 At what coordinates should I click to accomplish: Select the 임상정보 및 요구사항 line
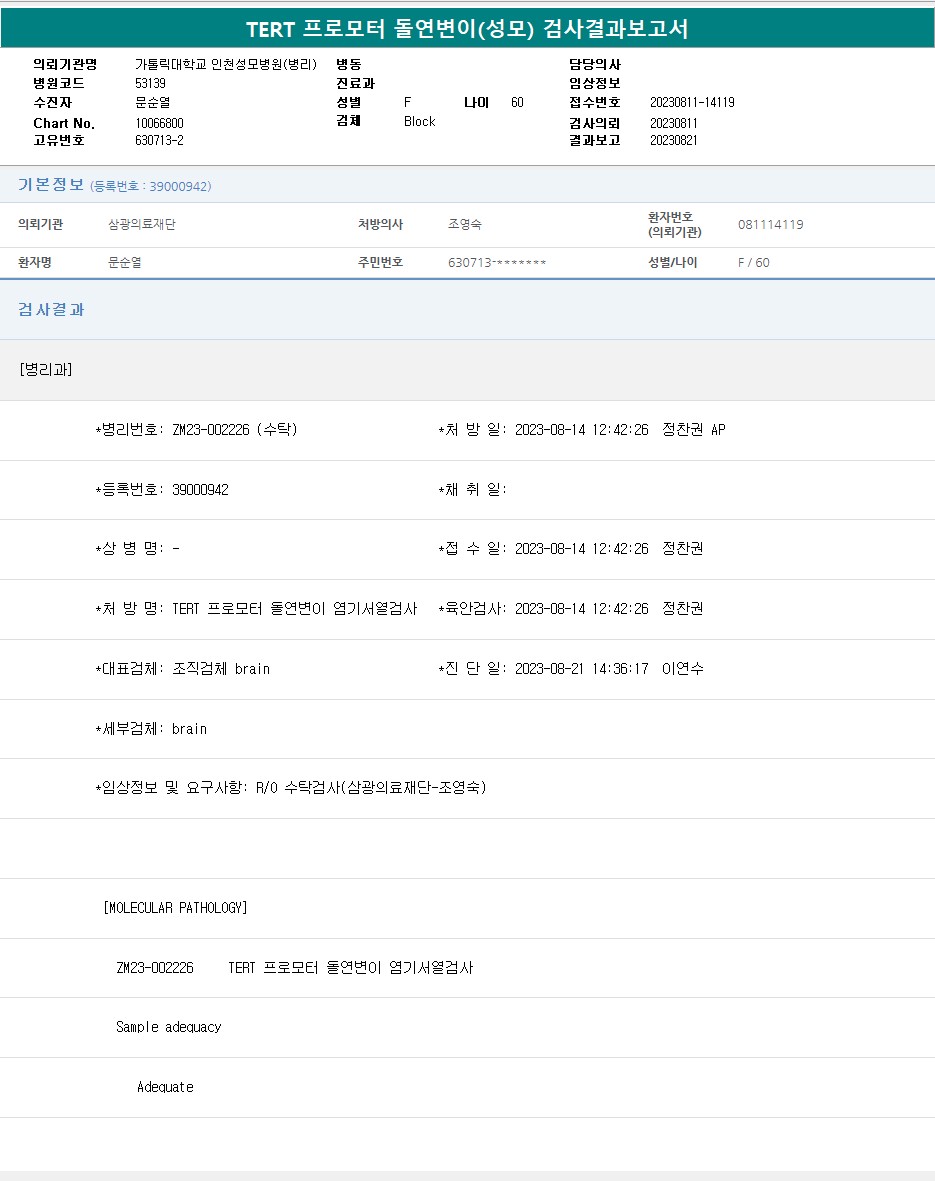291,788
